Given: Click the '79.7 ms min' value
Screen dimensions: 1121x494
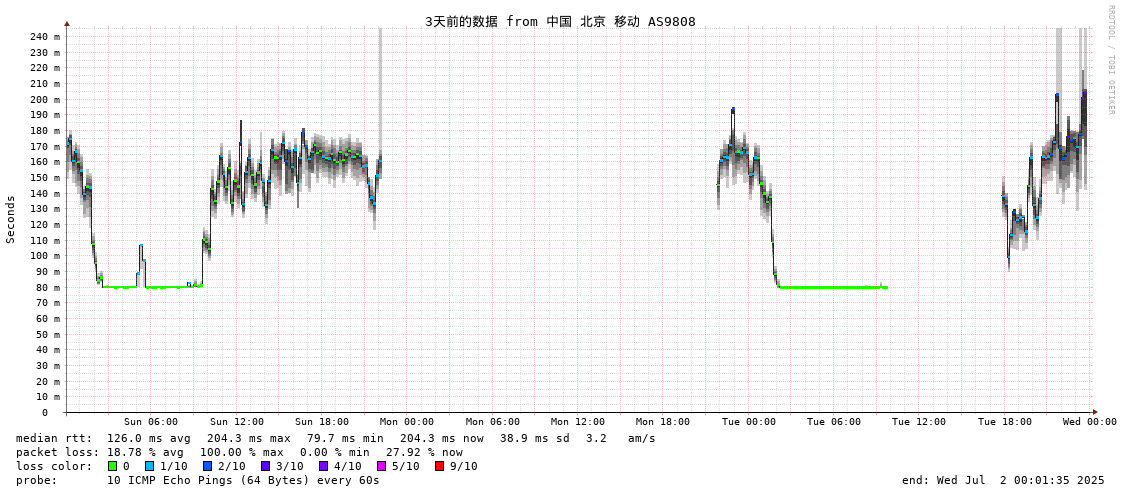Looking at the screenshot, I should (x=345, y=438).
